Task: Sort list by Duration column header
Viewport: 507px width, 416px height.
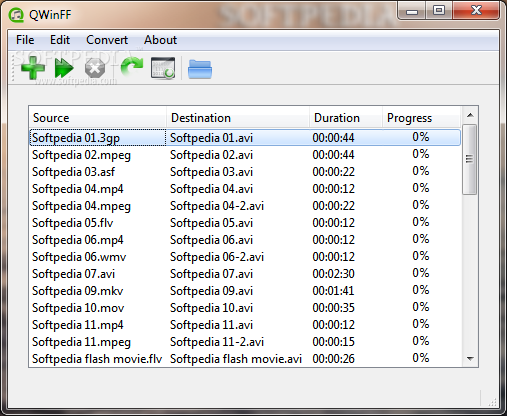Action: click(x=346, y=118)
